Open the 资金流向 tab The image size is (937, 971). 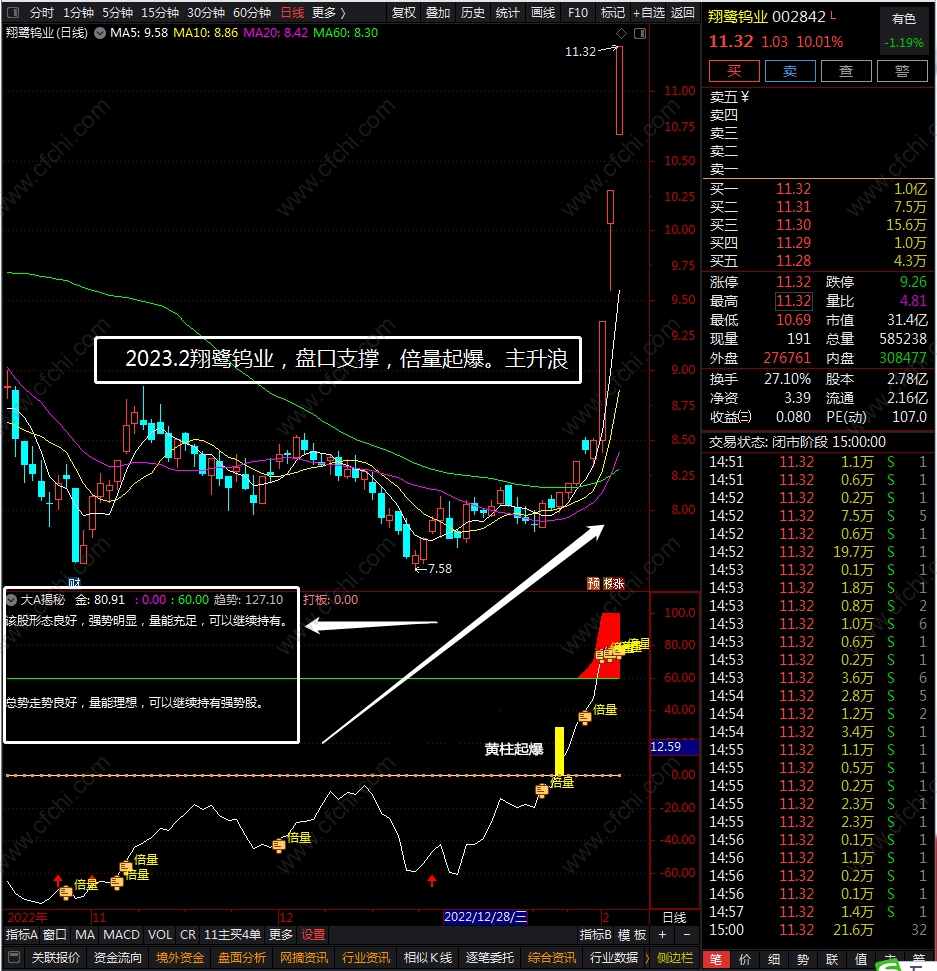pos(118,957)
